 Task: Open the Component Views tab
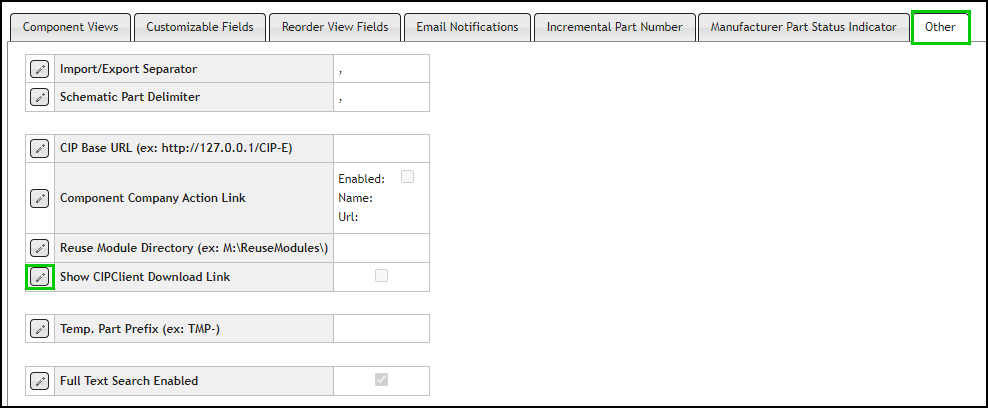pos(71,27)
